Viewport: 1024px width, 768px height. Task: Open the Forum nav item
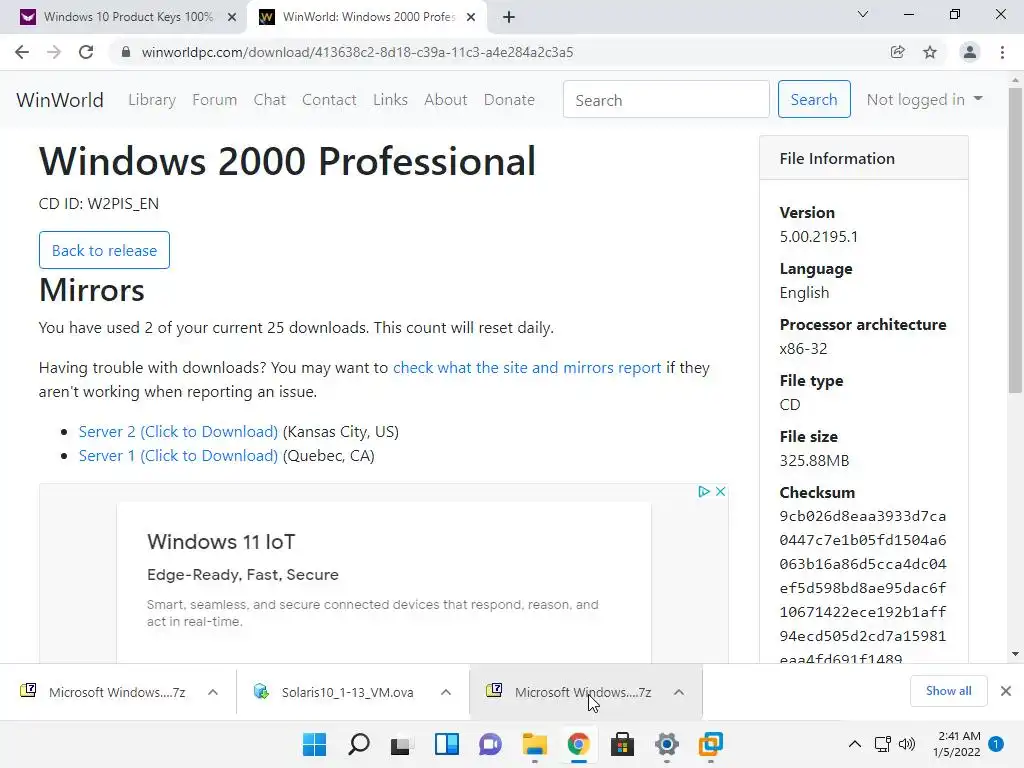214,100
